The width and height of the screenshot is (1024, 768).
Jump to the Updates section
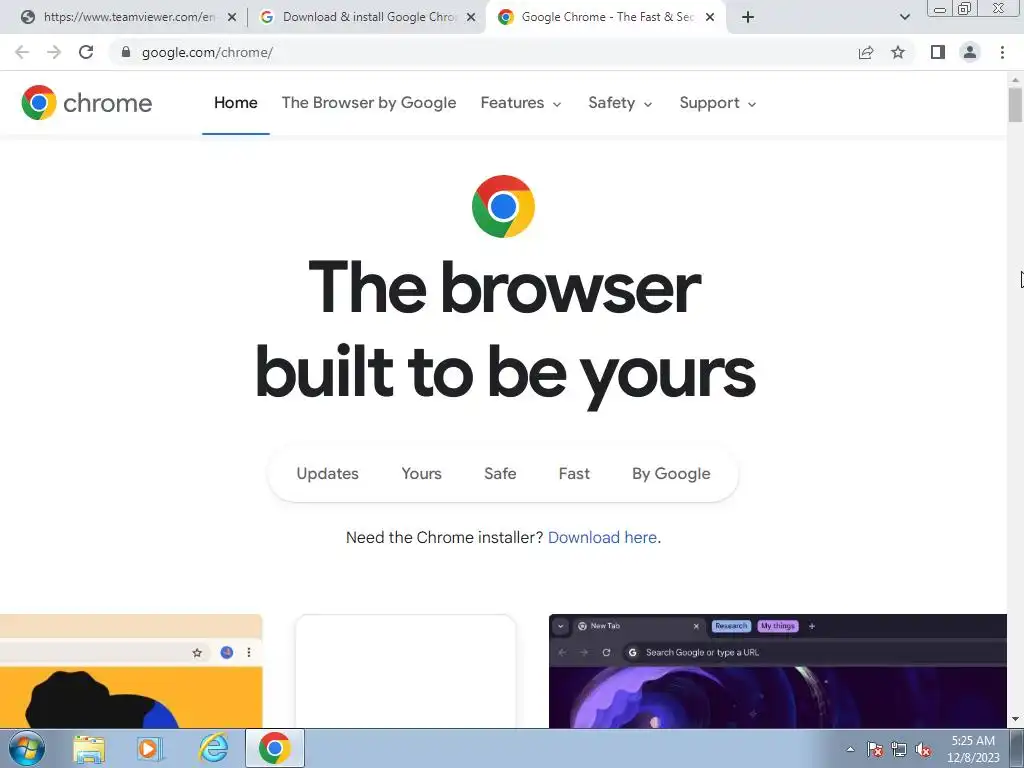tap(327, 473)
